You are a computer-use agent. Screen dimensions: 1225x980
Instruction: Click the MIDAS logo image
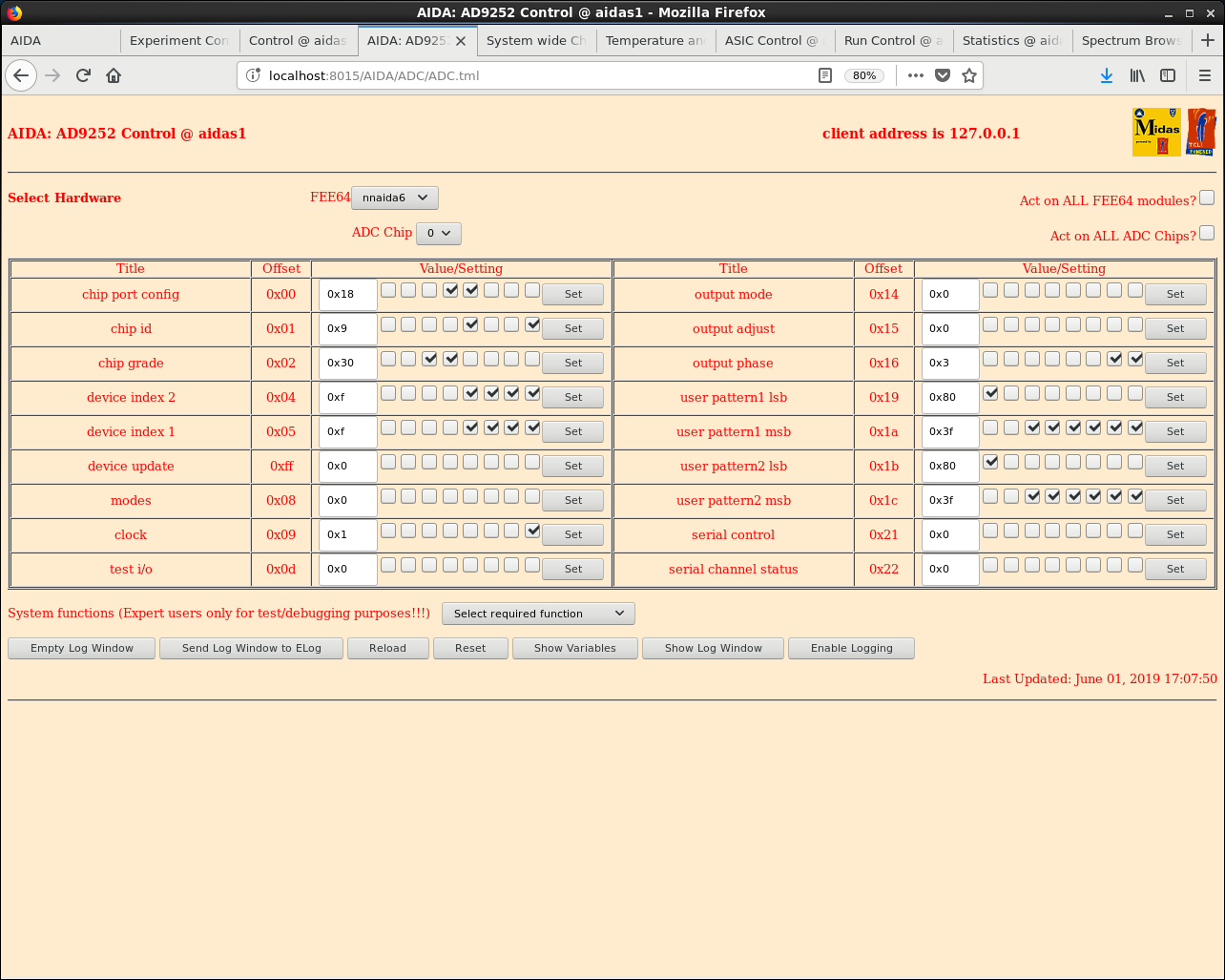tap(1156, 132)
